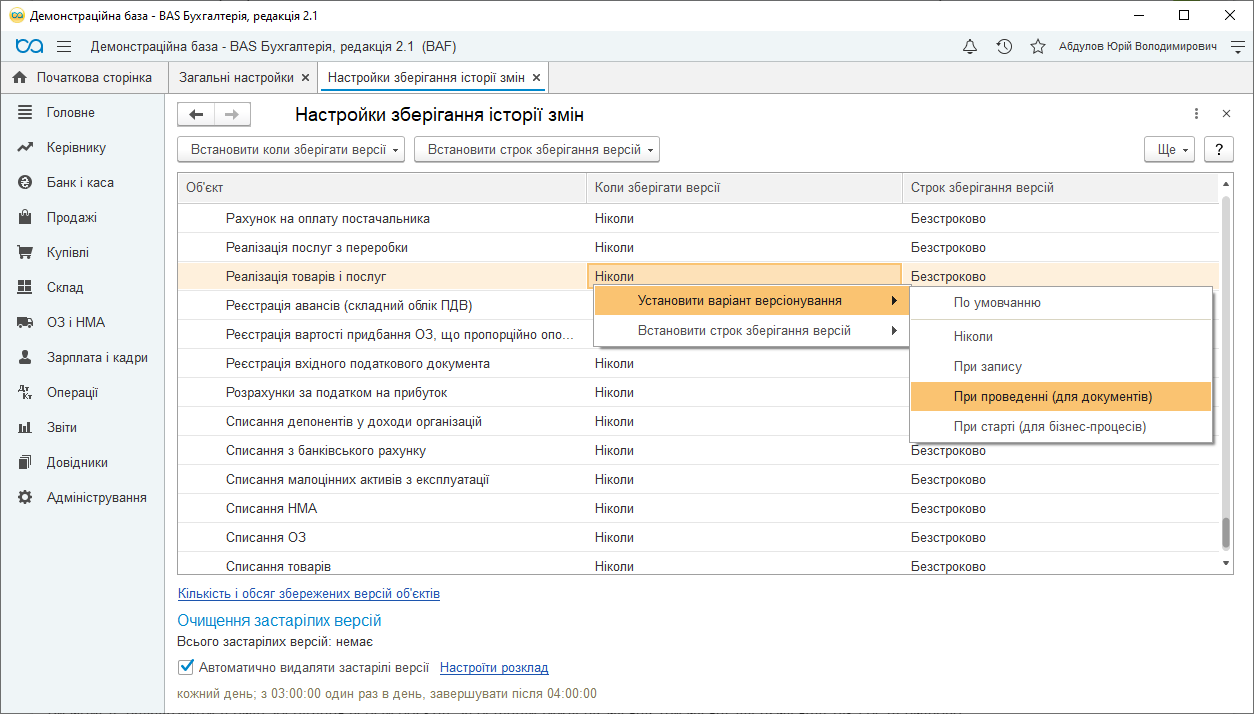Choose Ніколи in the versioning submenu
The image size is (1254, 714).
coord(1061,337)
